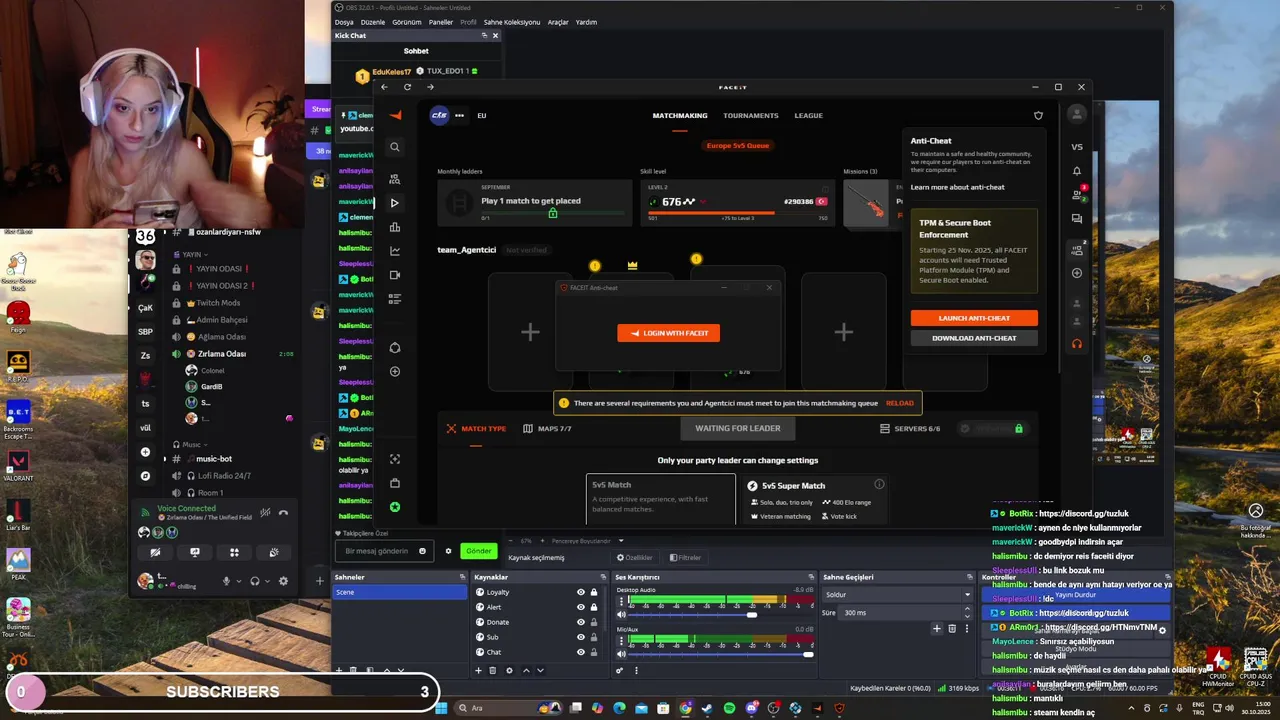Open FACEIT stats line-graph icon
Image resolution: width=1280 pixels, height=720 pixels.
coord(395,251)
